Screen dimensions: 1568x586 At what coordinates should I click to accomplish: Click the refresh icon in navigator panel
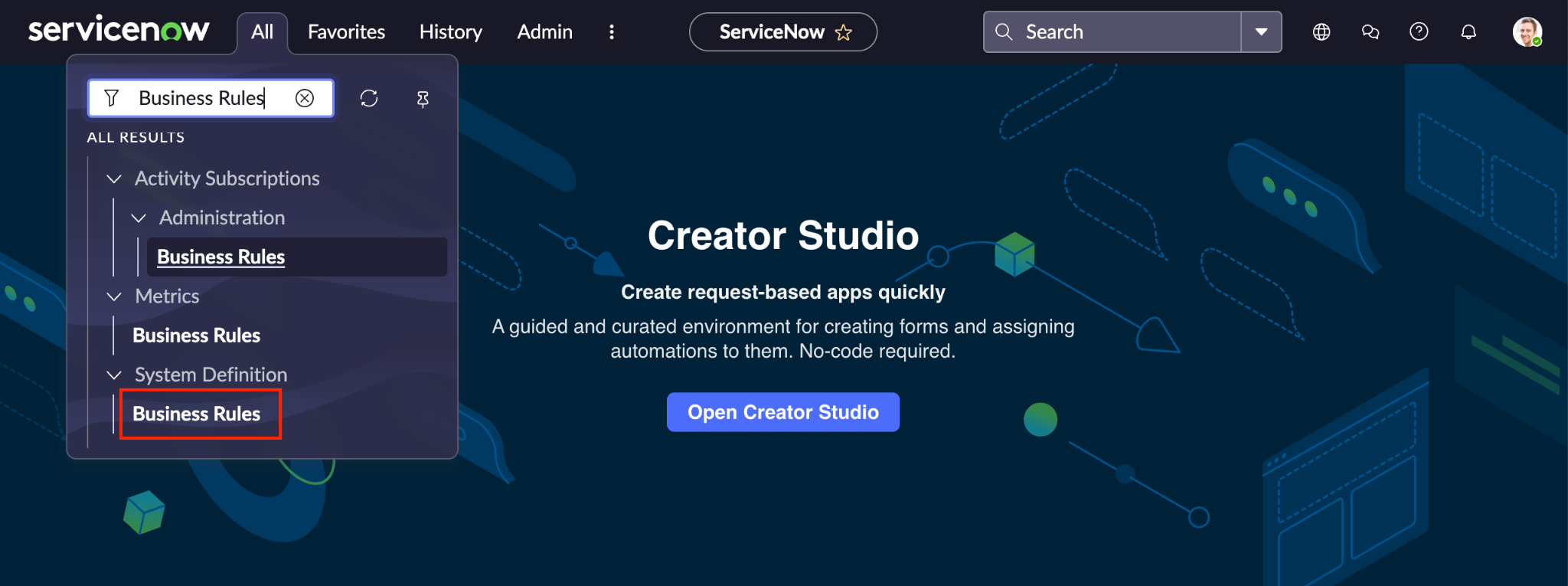369,98
